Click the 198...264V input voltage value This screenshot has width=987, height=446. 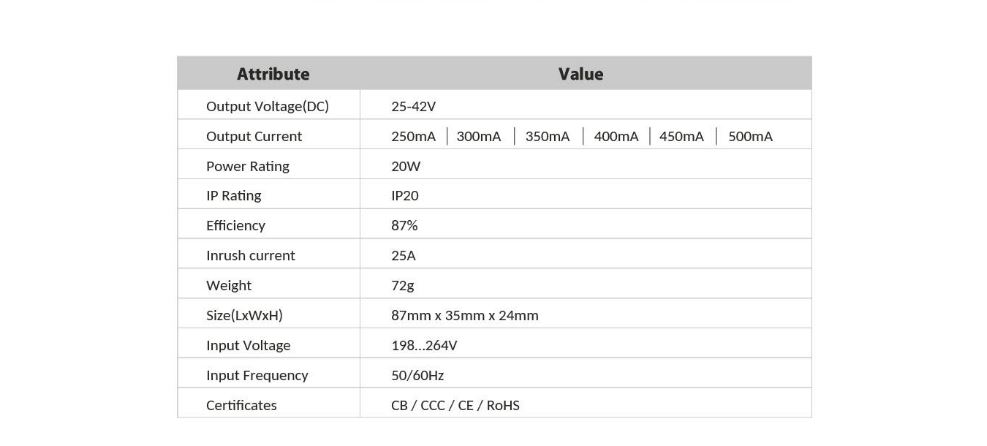[424, 346]
